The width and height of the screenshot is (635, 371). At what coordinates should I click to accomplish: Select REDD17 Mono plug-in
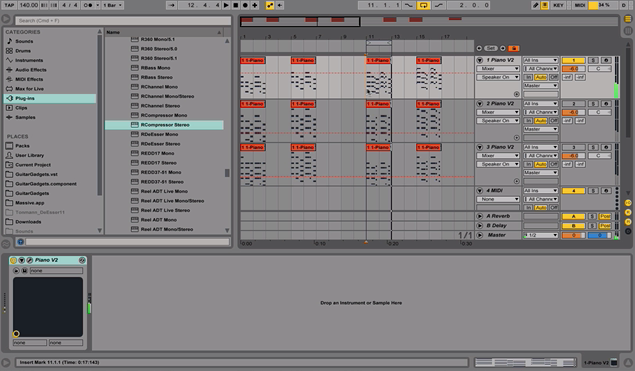coord(157,154)
